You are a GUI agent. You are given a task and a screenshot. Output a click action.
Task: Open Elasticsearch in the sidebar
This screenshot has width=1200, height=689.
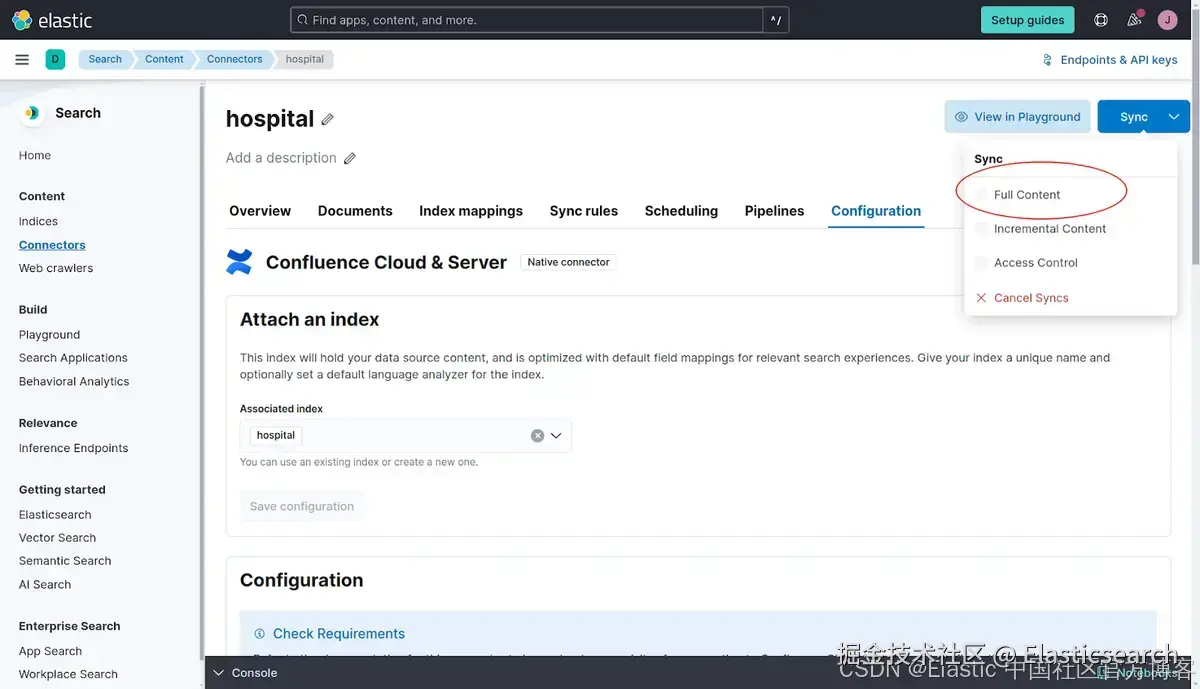(x=55, y=515)
